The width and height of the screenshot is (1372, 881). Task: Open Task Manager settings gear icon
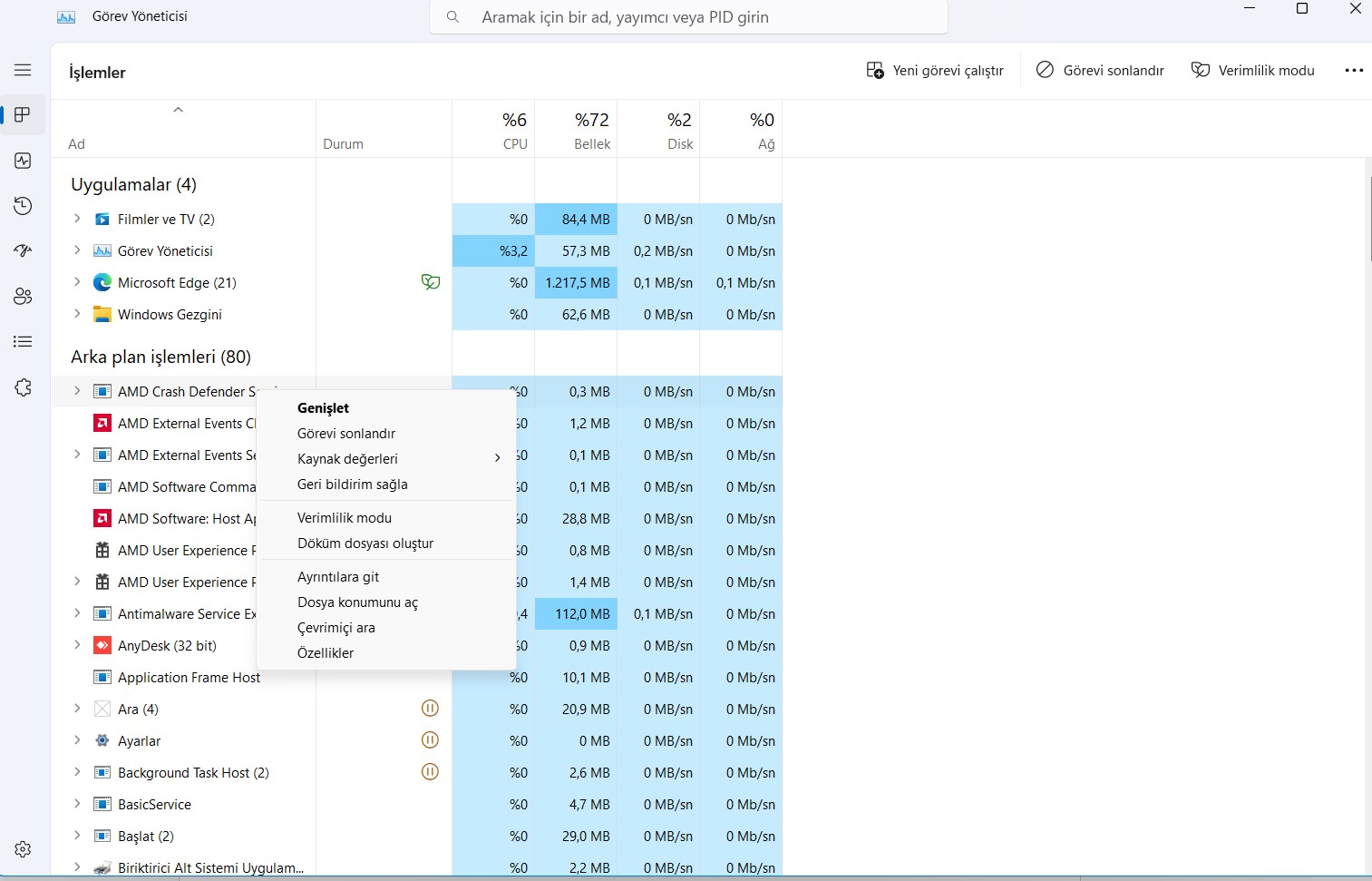tap(23, 849)
